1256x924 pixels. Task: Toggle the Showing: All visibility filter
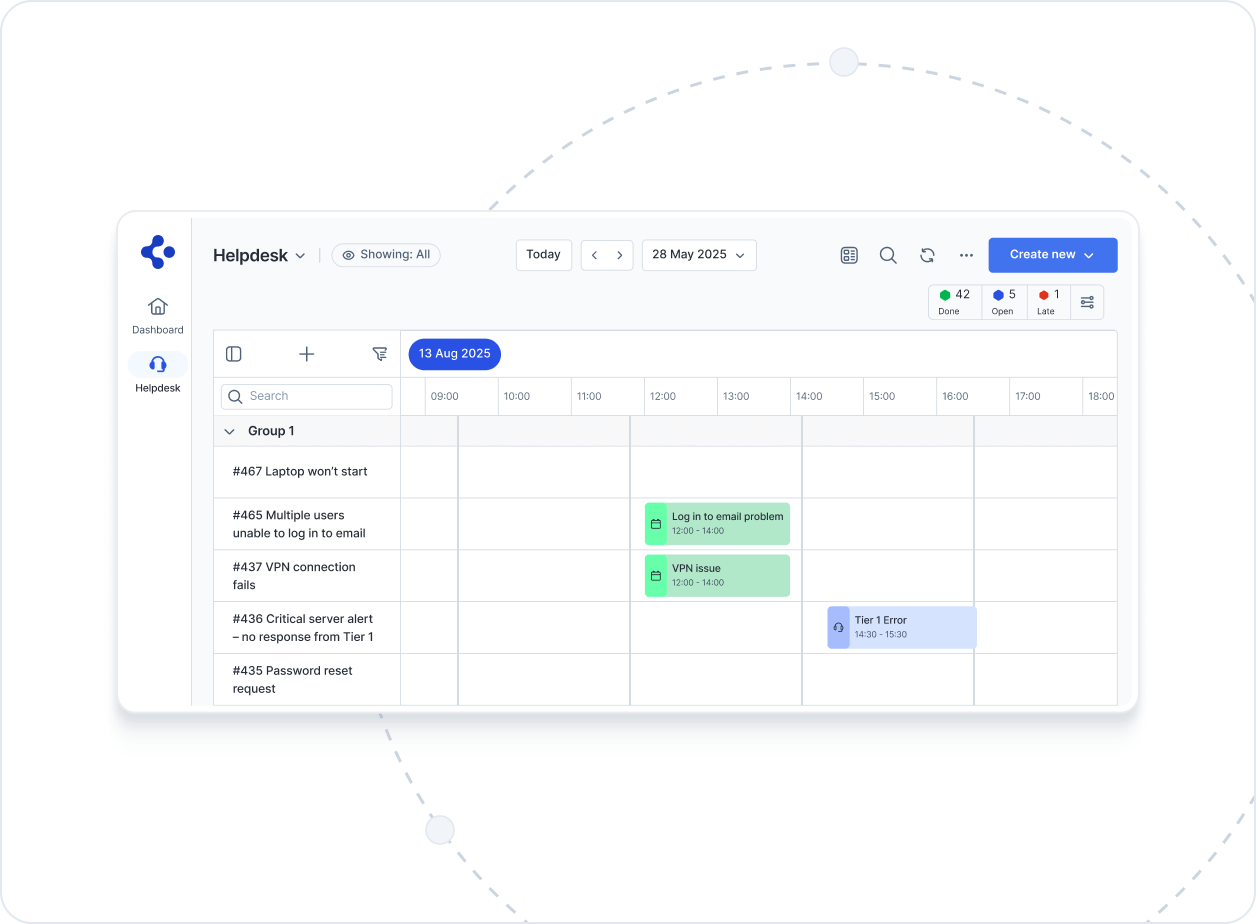pos(386,255)
